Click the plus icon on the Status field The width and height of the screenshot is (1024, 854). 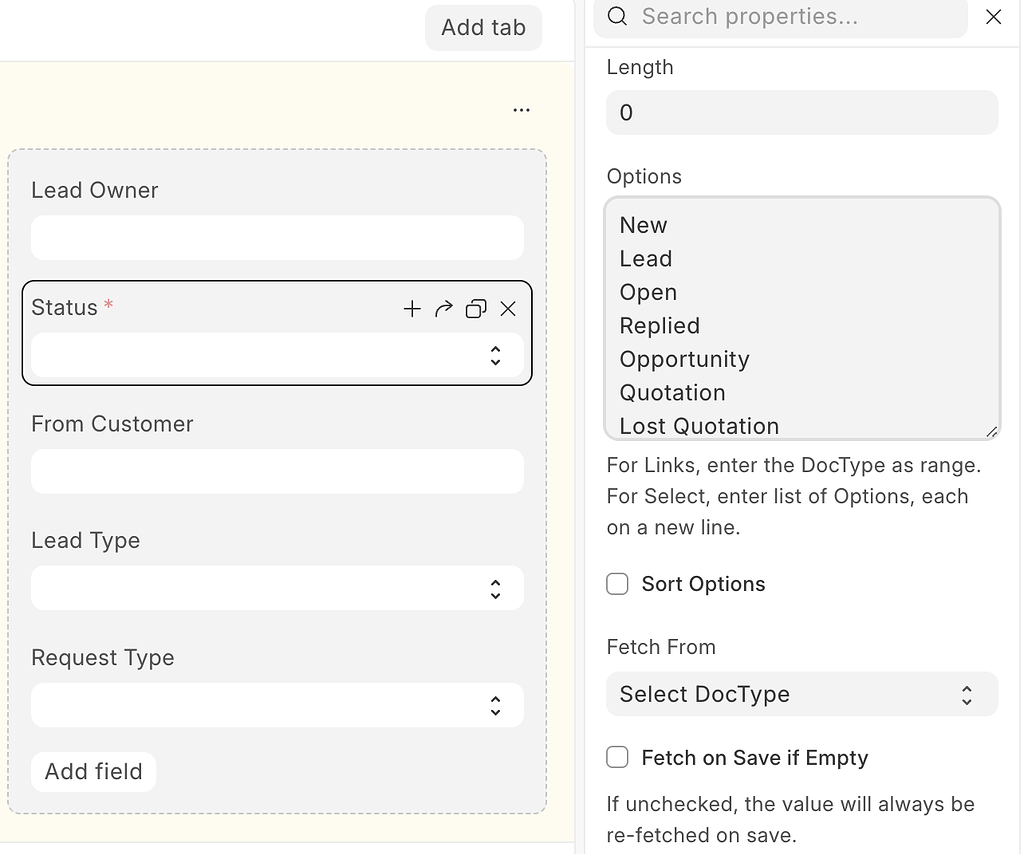[x=412, y=309]
